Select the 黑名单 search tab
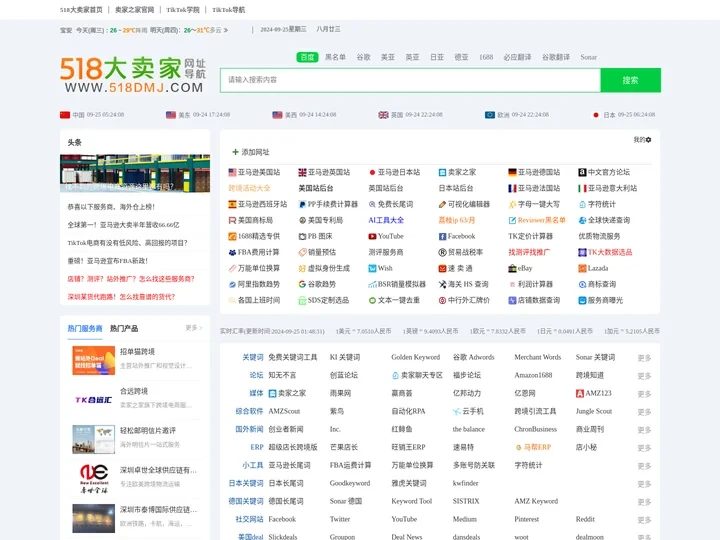720x540 pixels. (335, 57)
